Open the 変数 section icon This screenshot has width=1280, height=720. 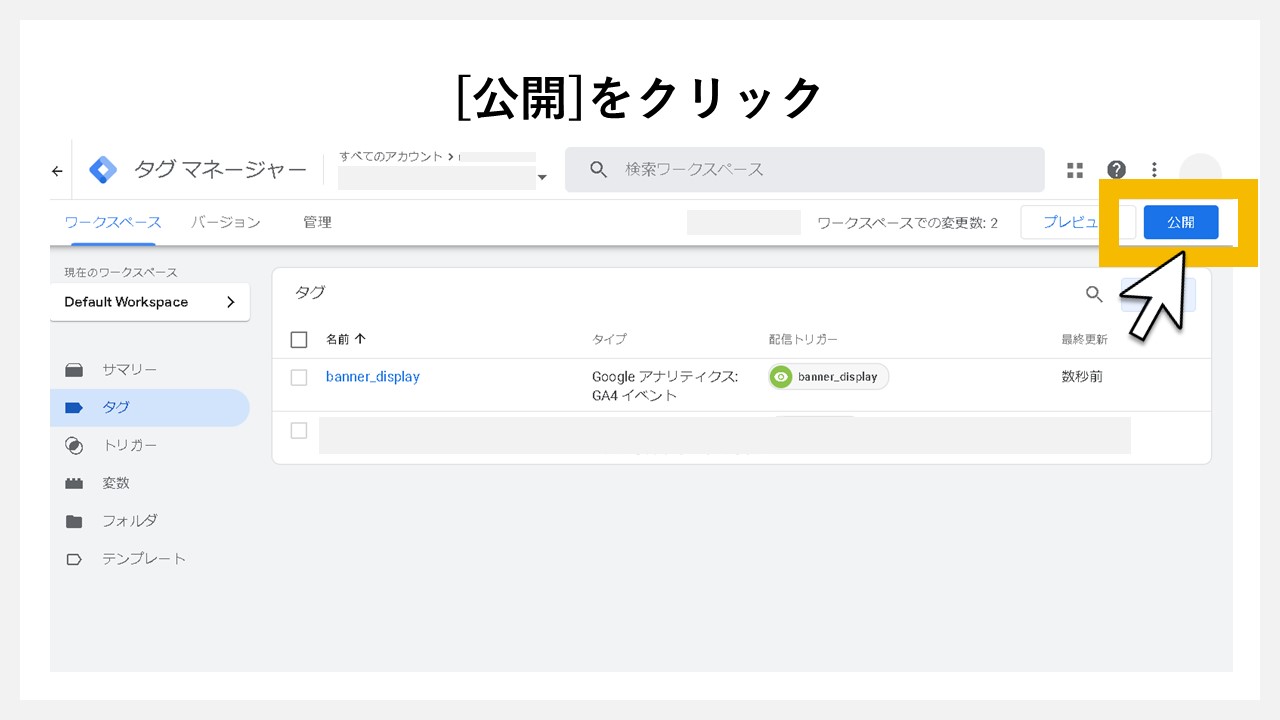point(75,483)
